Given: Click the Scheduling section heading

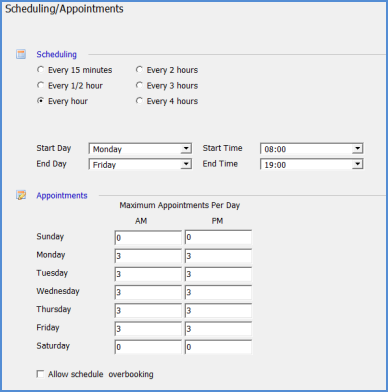Looking at the screenshot, I should point(56,54).
